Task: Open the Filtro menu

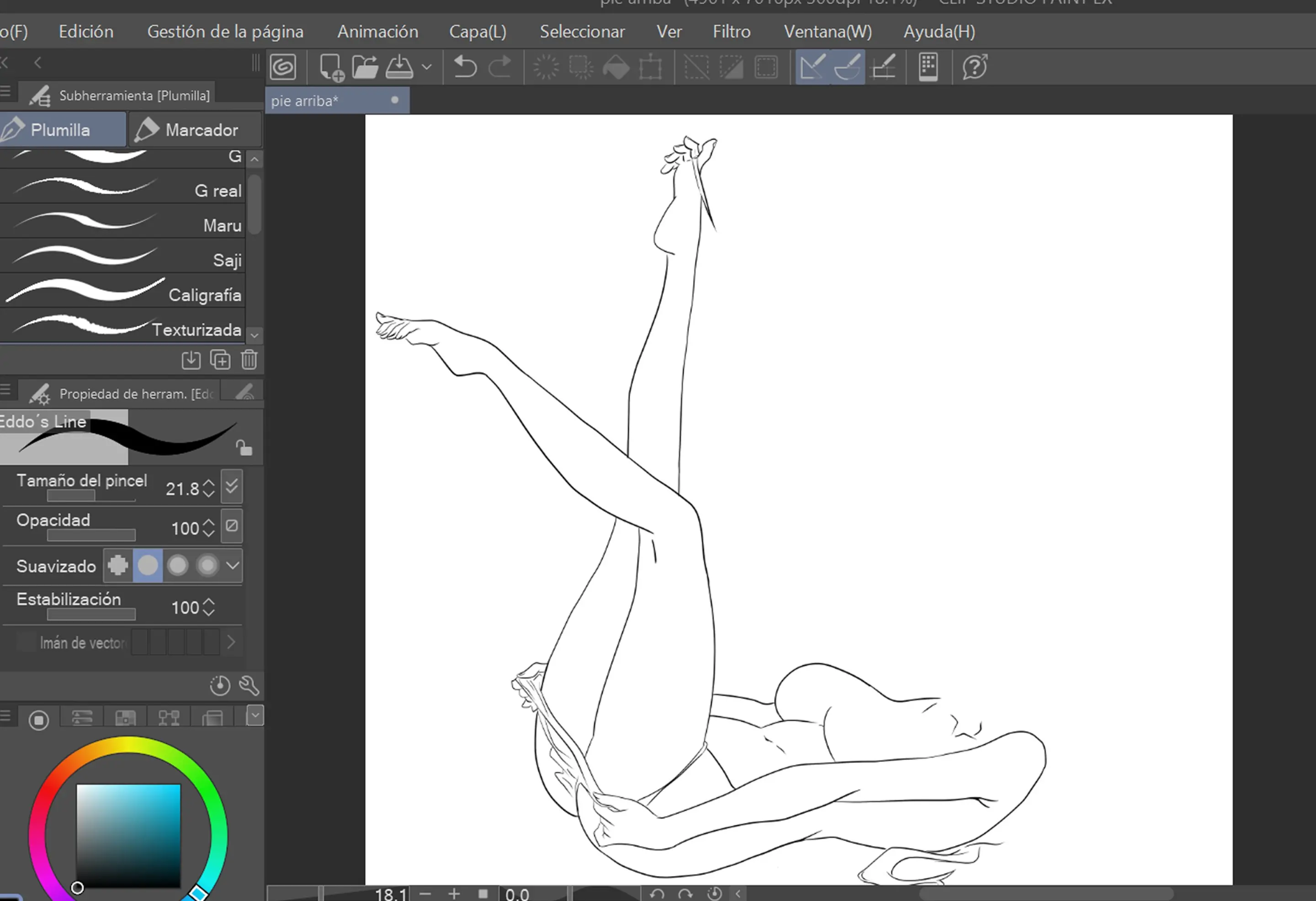Action: click(x=732, y=31)
